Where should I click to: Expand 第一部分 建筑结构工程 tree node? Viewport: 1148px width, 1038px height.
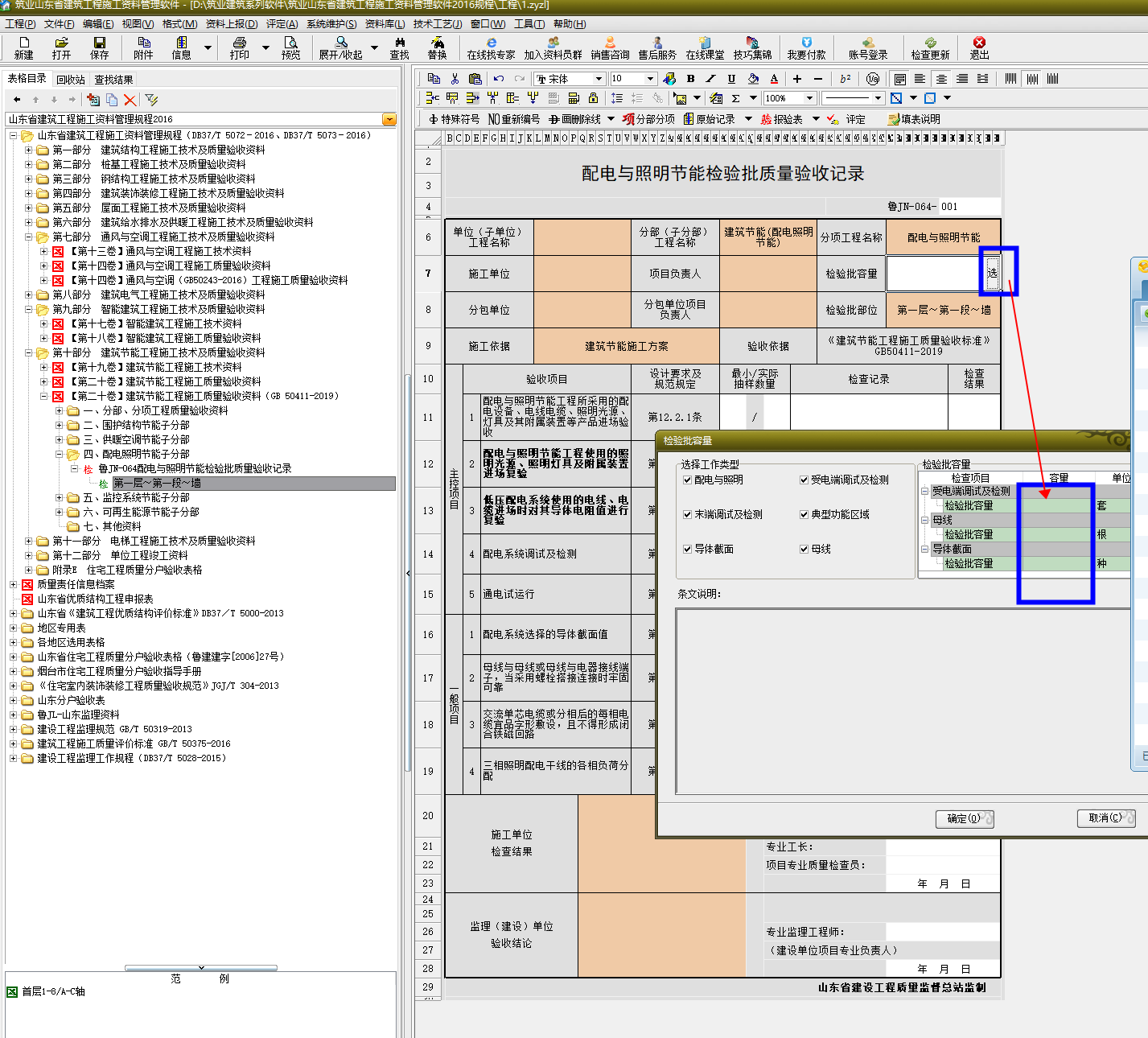(28, 150)
